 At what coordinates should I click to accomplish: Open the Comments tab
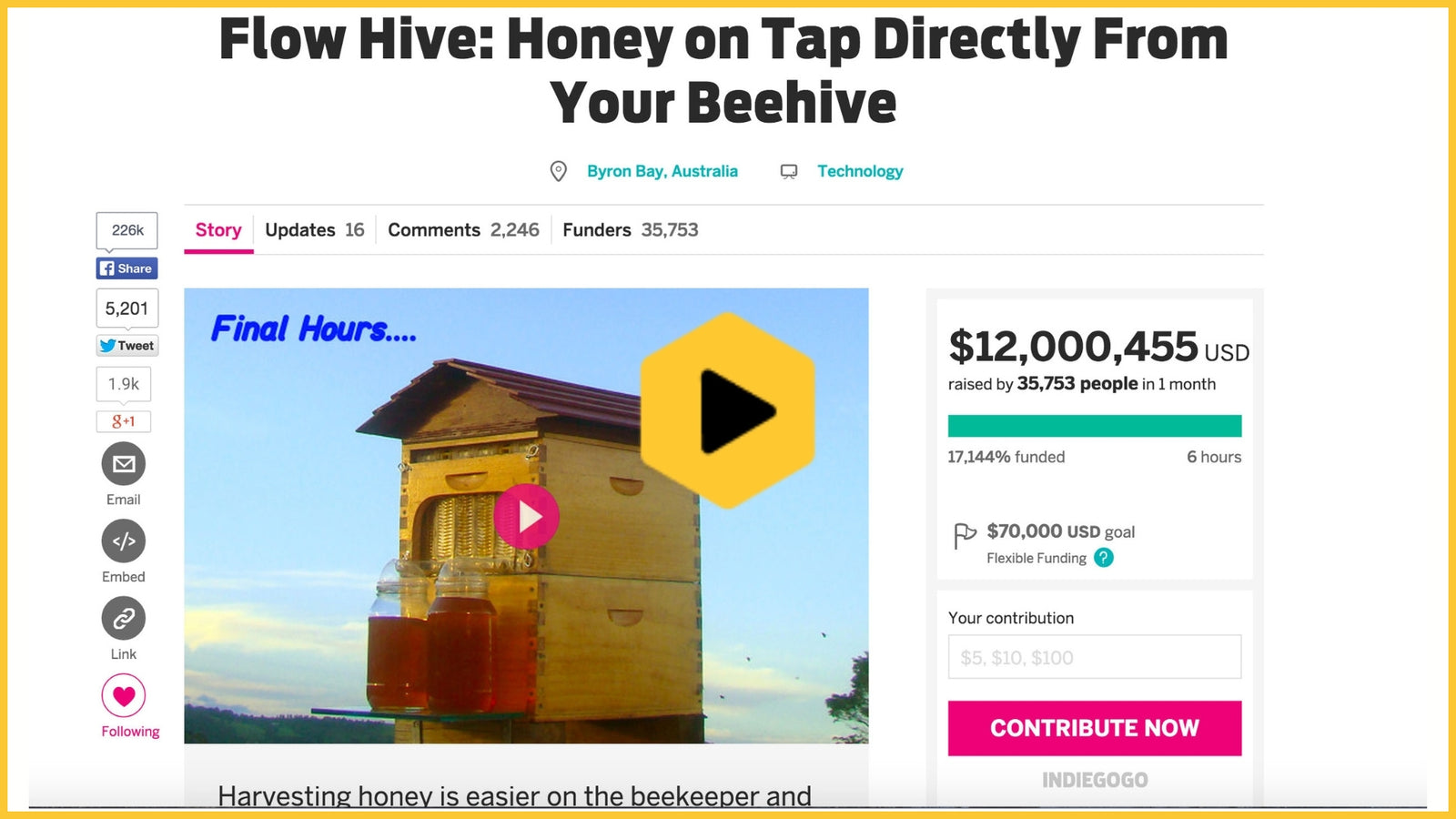463,230
